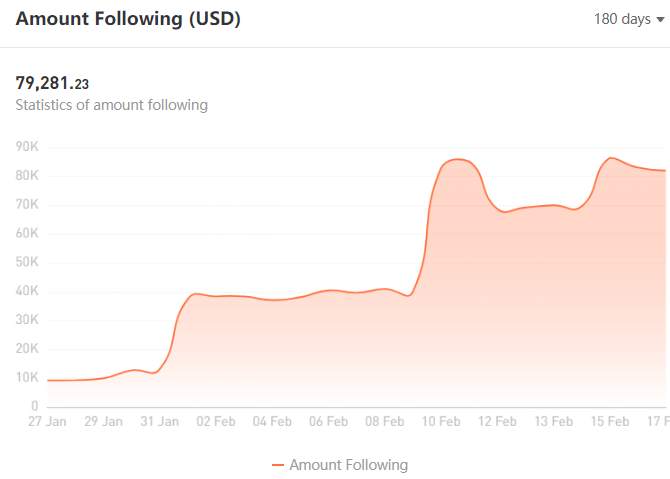Click the Statistics of amount following subtitle
Screen dimensions: 670x479
tap(112, 105)
